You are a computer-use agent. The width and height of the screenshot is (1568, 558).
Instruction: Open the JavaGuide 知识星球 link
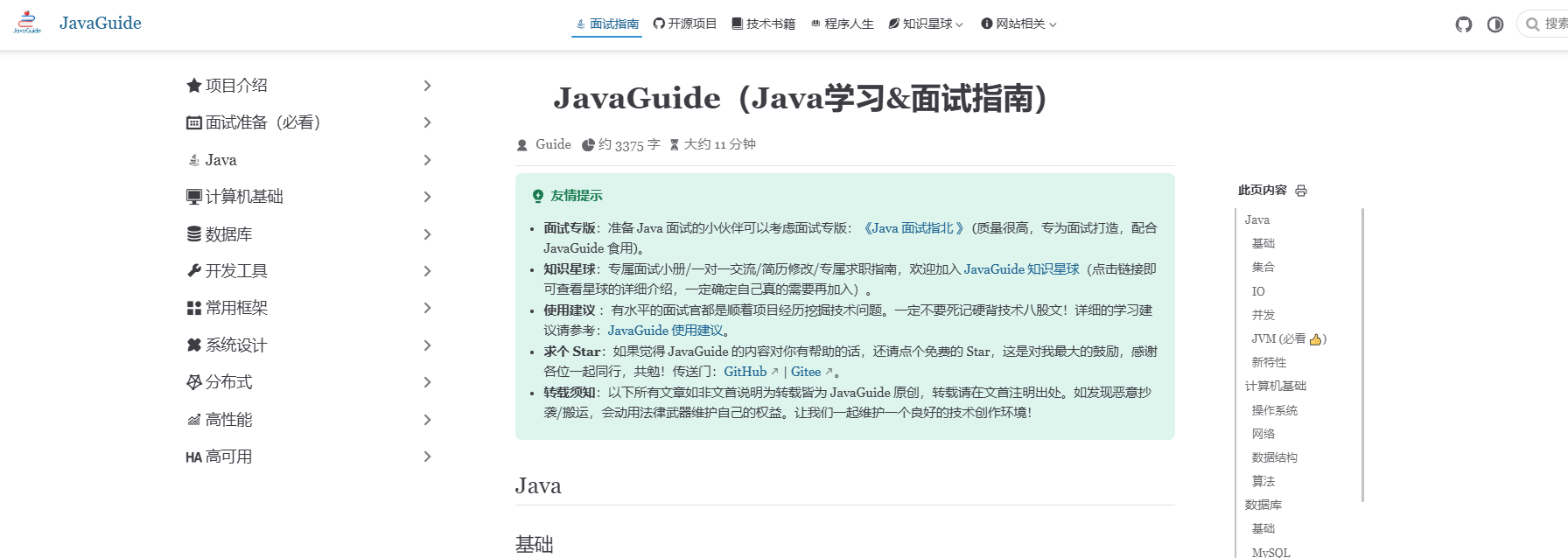click(1022, 269)
